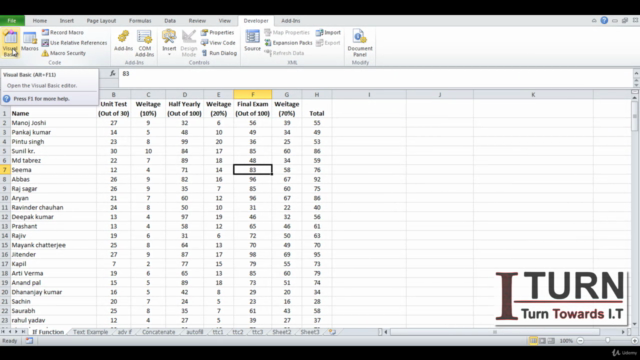
Task: Select cell Dhananjay kumar
Action: [53, 292]
